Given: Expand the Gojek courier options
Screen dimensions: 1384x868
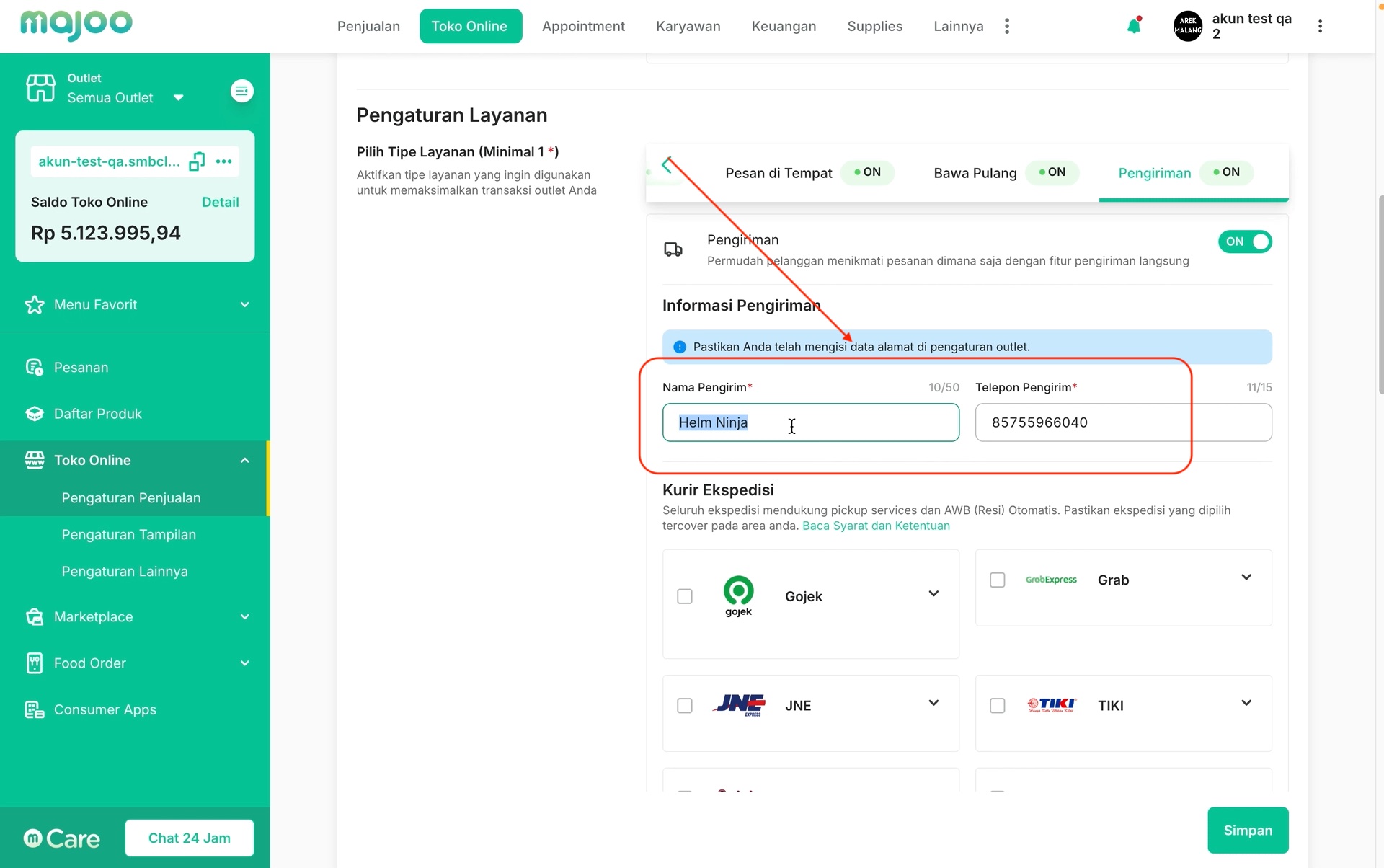Looking at the screenshot, I should 933,593.
